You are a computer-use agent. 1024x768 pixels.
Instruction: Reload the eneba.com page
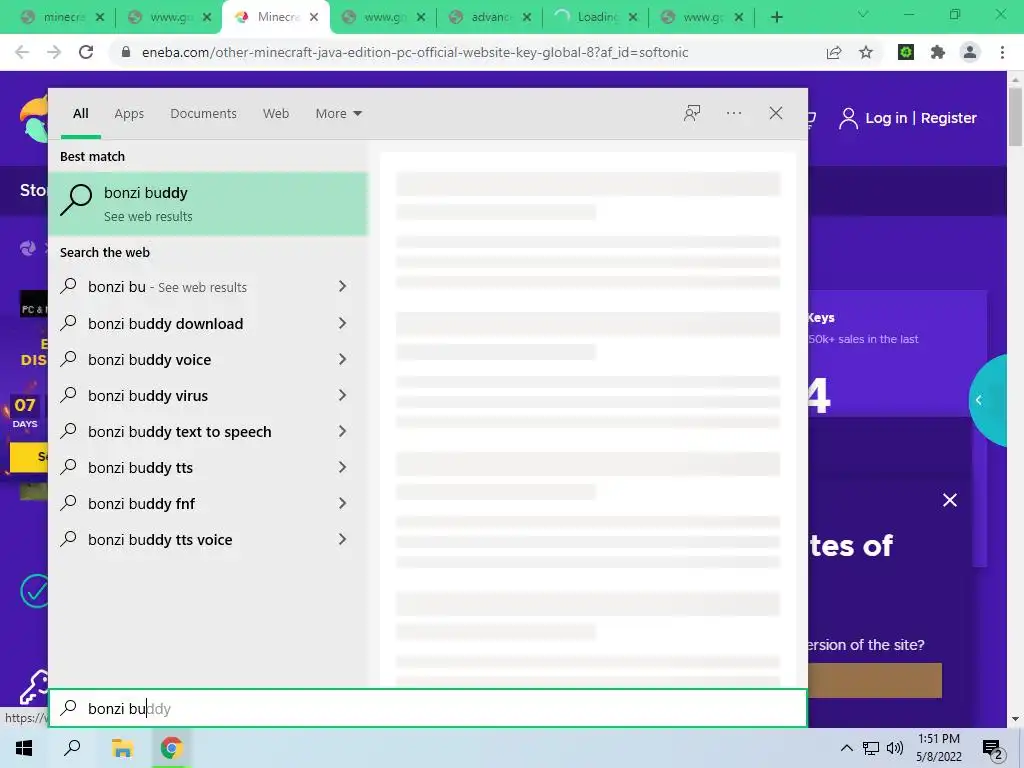point(86,52)
